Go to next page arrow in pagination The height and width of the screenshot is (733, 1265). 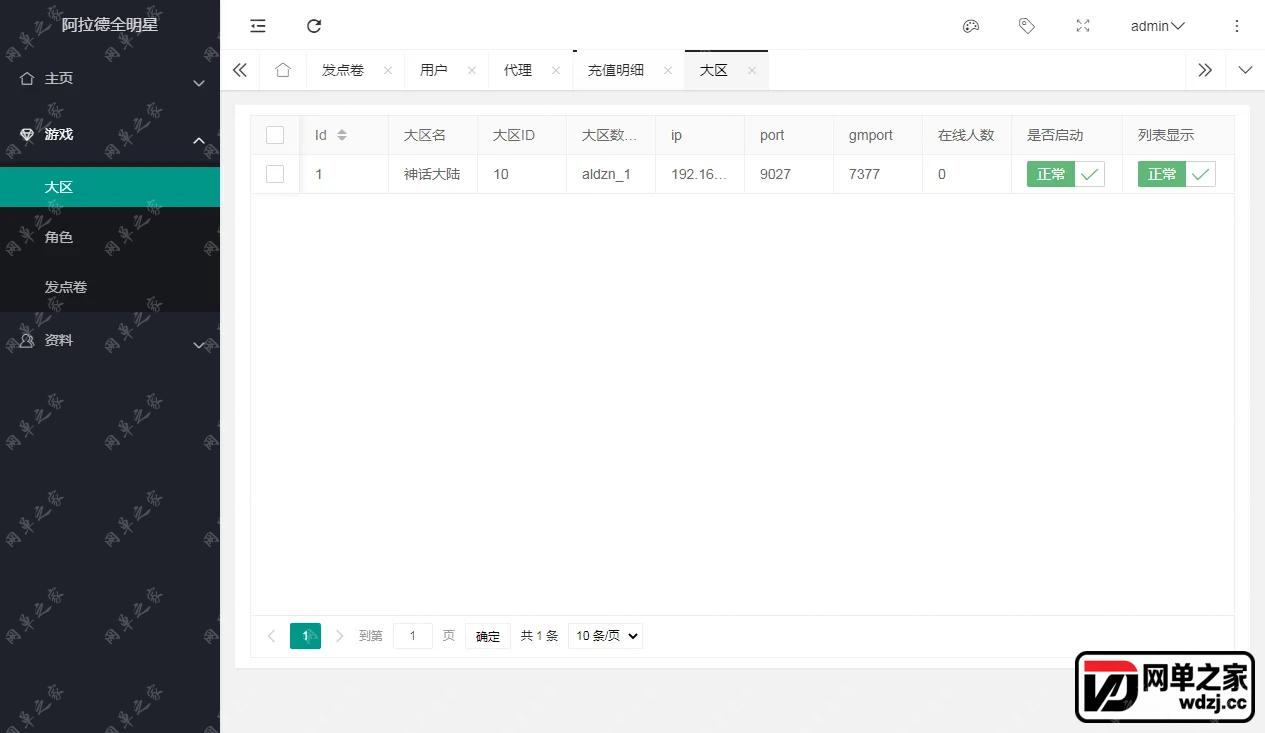click(340, 636)
